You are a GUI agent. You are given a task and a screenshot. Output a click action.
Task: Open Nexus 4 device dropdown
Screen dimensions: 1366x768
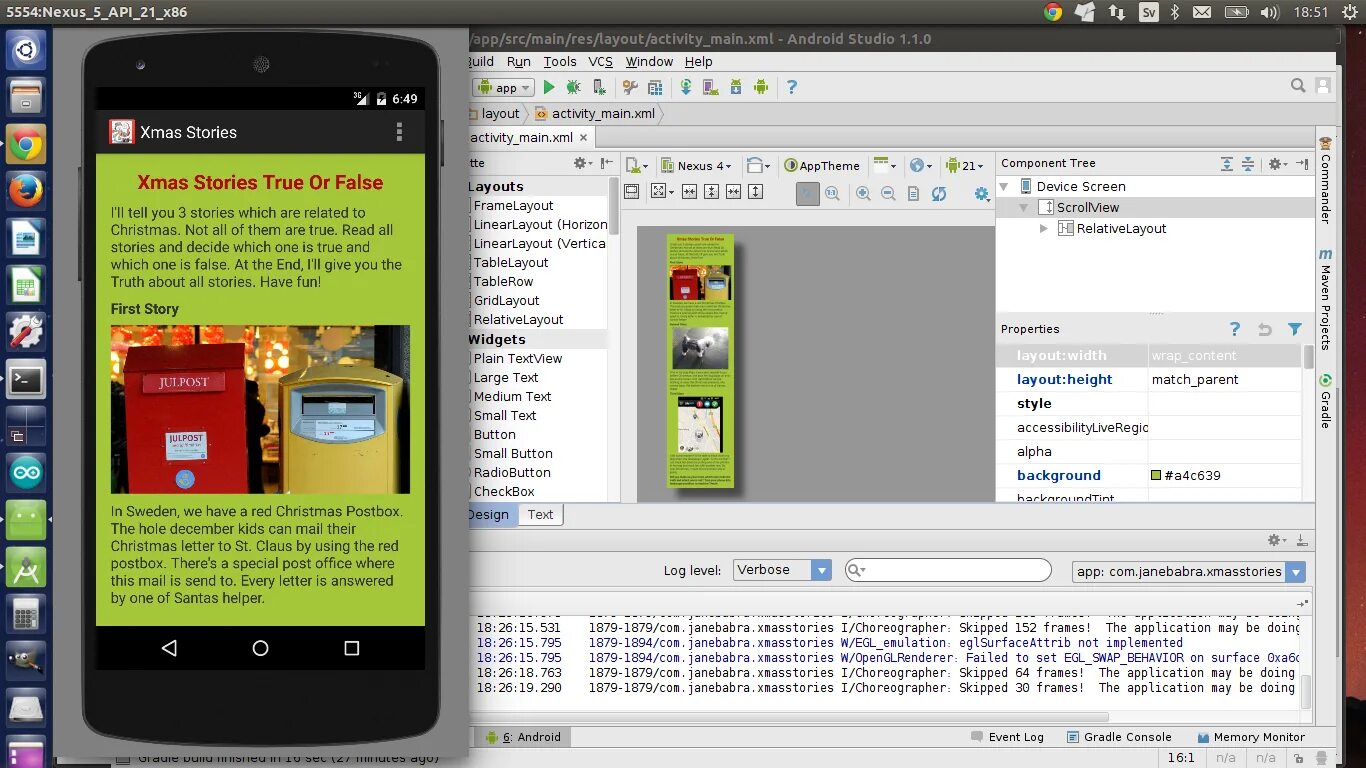tap(696, 166)
